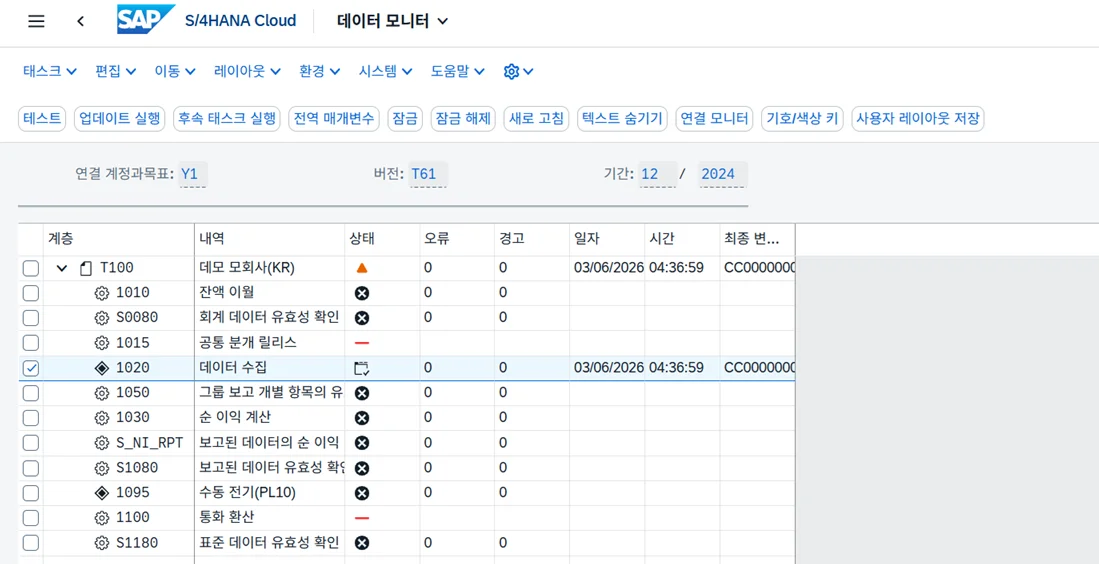This screenshot has width=1099, height=564.
Task: Click the diamond icon of task 1095
Action: [x=102, y=493]
